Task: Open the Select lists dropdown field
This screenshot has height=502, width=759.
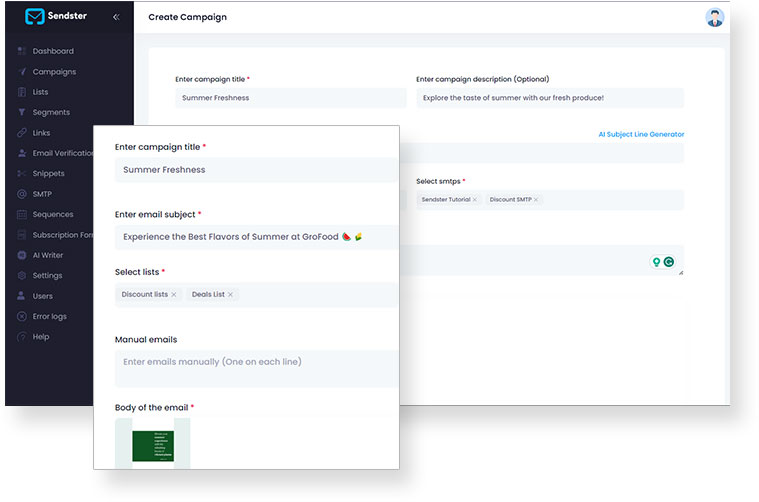Action: (x=256, y=294)
